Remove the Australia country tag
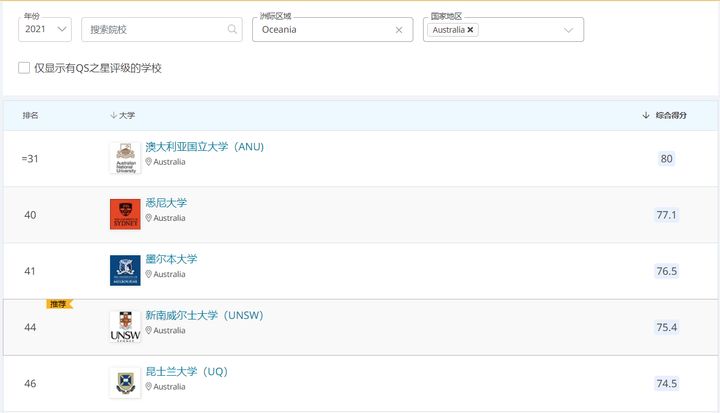The image size is (720, 413). [470, 30]
